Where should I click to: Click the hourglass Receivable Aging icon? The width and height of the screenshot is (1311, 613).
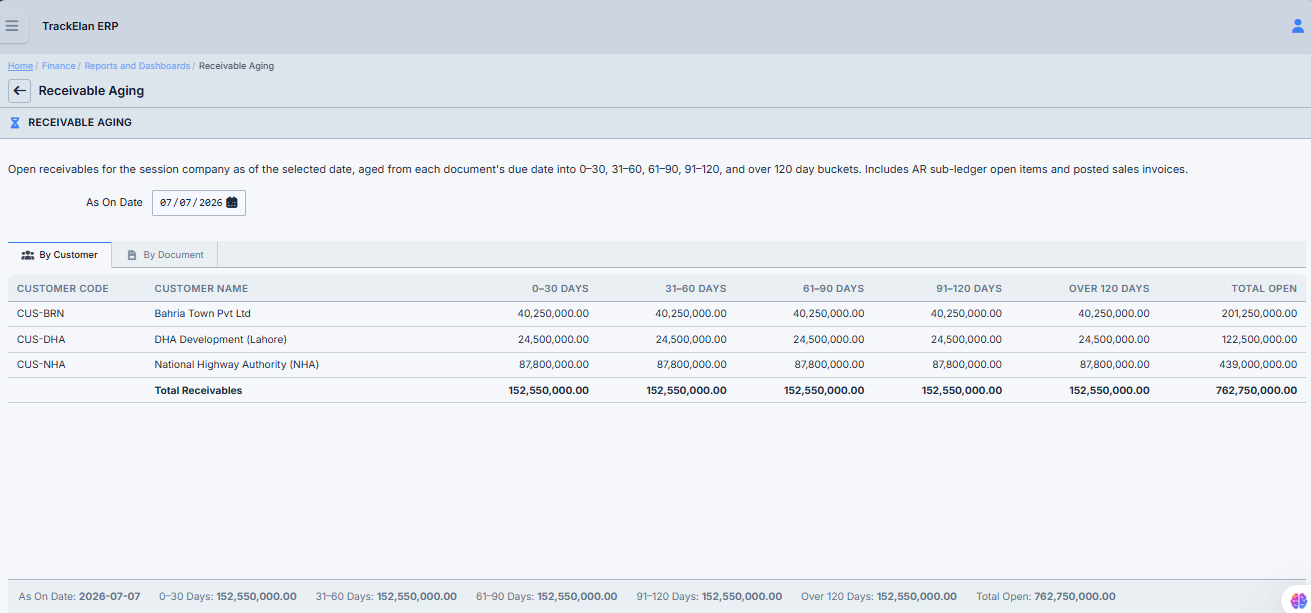point(15,123)
